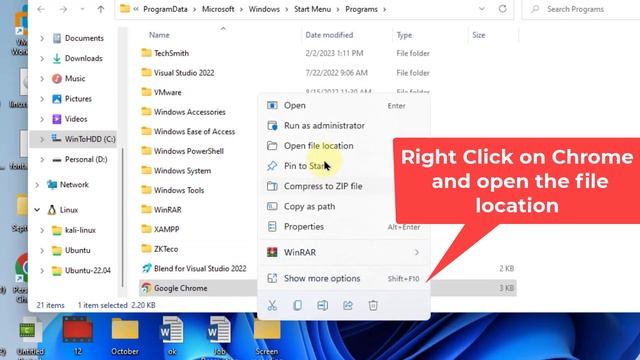Image resolution: width=640 pixels, height=360 pixels.
Task: Sort by Date modified column header
Action: 329,35
